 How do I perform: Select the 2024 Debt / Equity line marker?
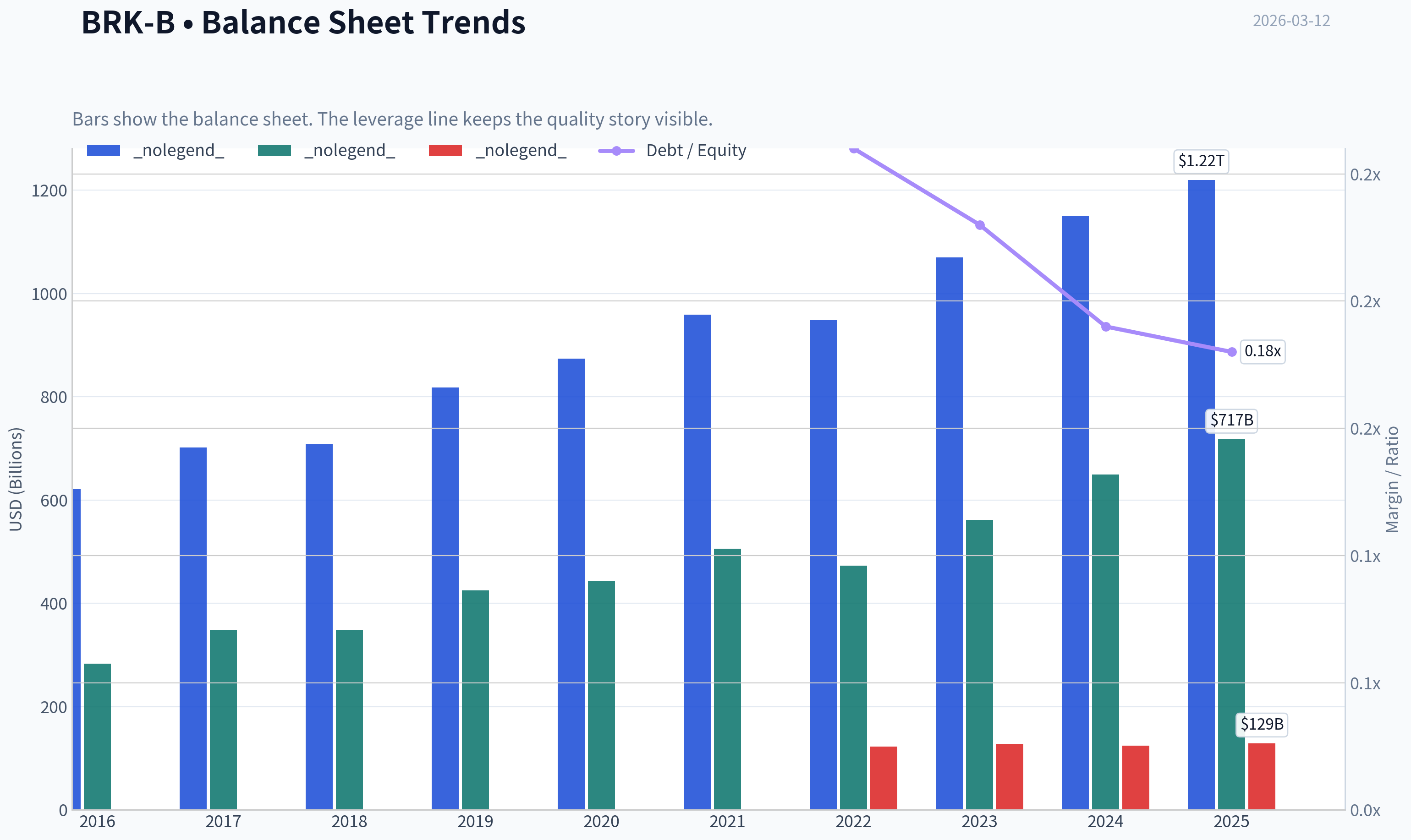[1106, 327]
